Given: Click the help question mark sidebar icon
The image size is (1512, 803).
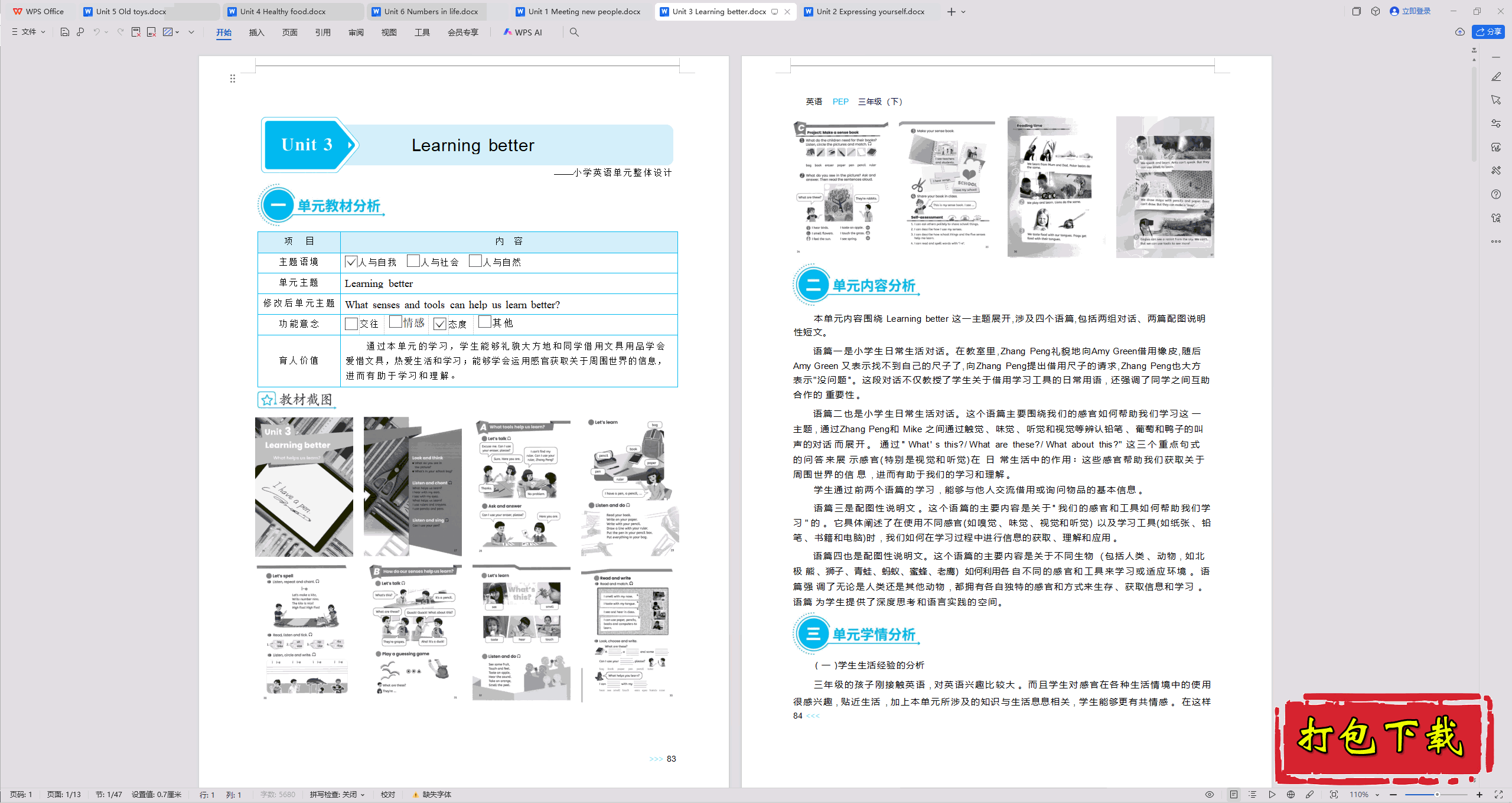Looking at the screenshot, I should point(1496,194).
